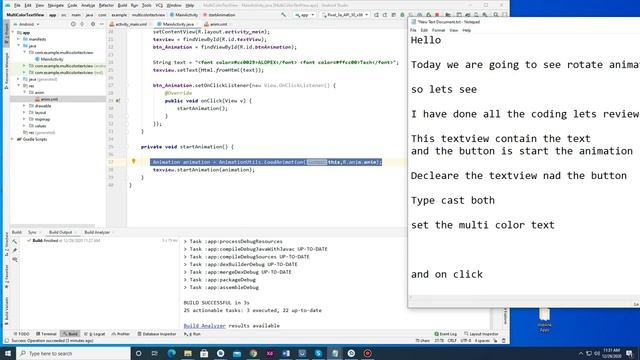Collapse the res folder
The height and width of the screenshot is (360, 640).
[x=18, y=86]
